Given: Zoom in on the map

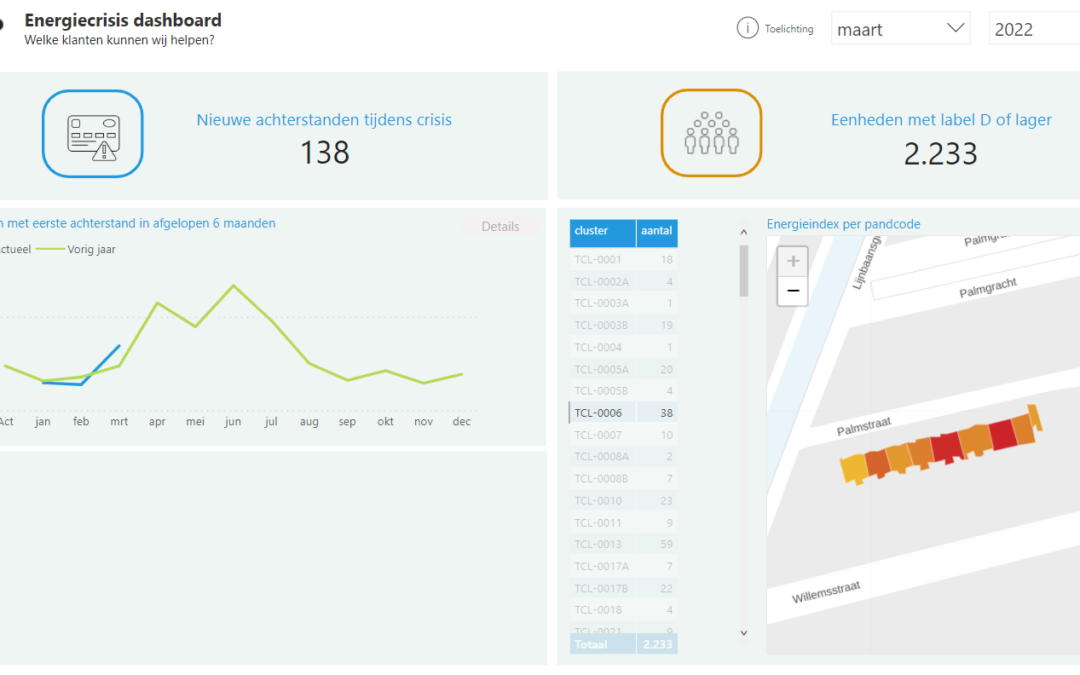Looking at the screenshot, I should [x=793, y=262].
